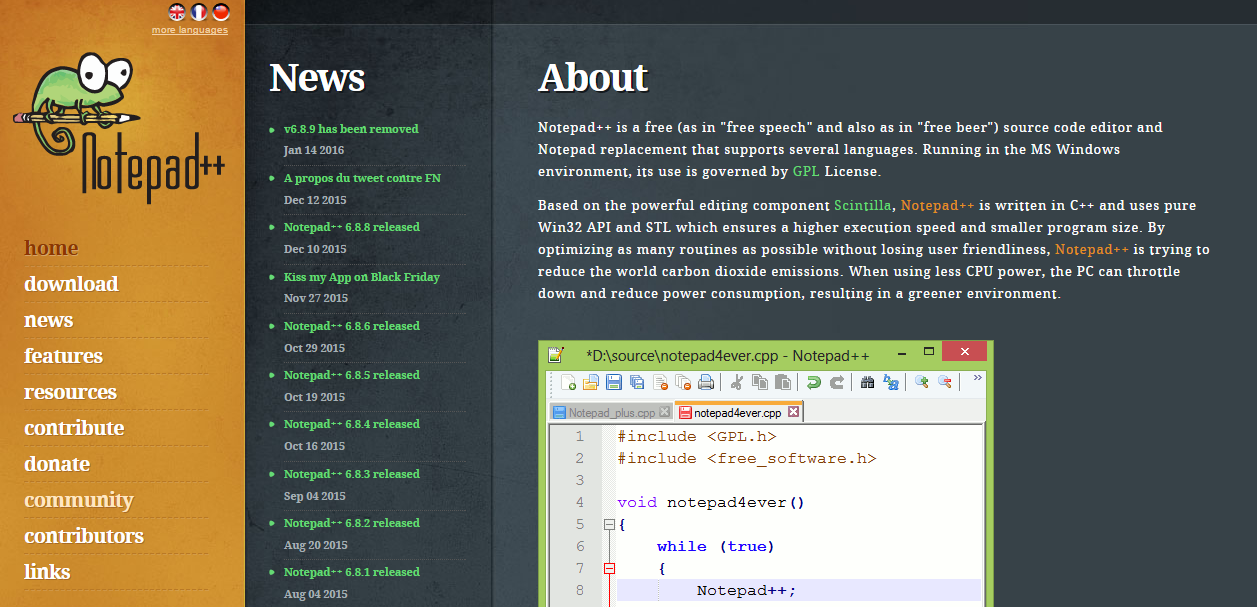
Task: Click Copy icon in Notepad++ screenshot toolbar
Action: (760, 382)
